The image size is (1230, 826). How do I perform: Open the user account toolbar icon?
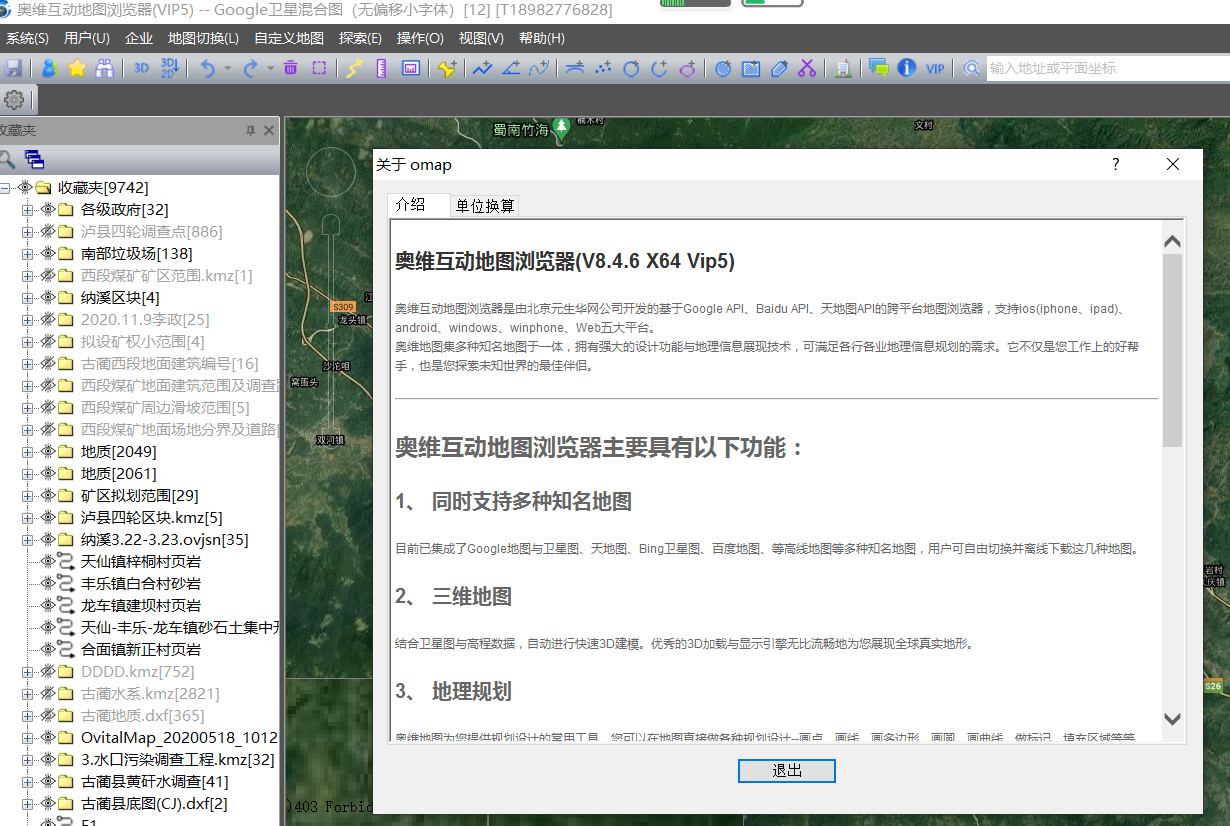click(x=49, y=68)
